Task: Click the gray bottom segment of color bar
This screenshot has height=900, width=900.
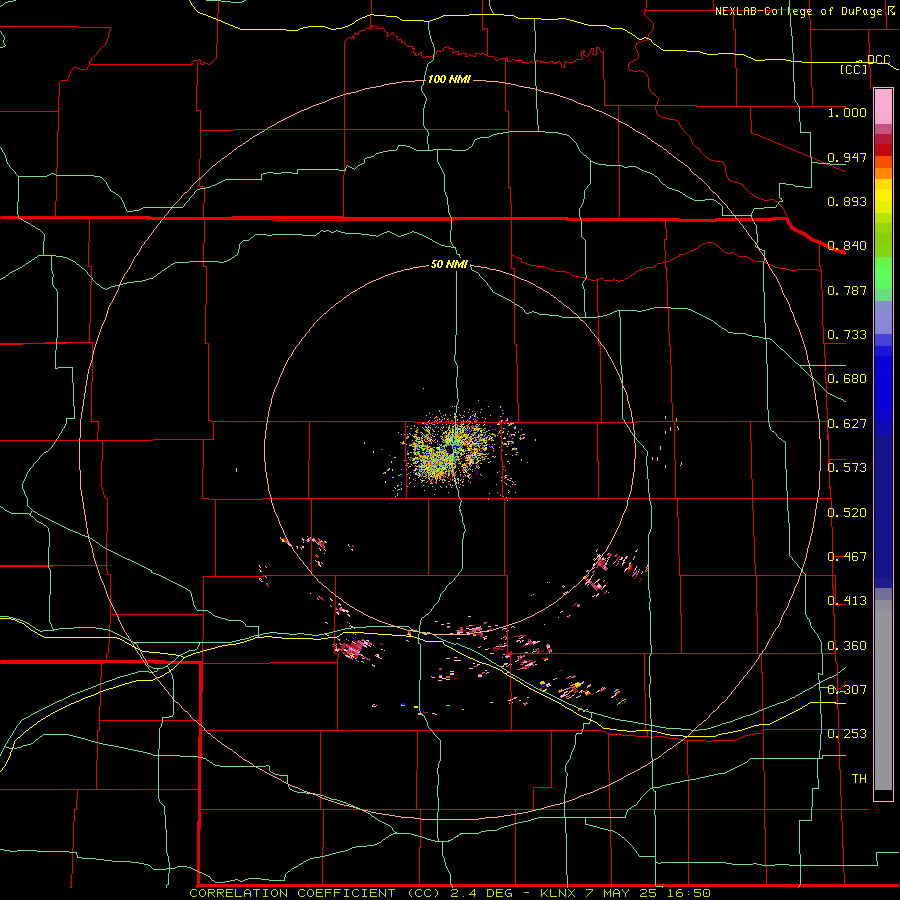Action: [x=883, y=695]
